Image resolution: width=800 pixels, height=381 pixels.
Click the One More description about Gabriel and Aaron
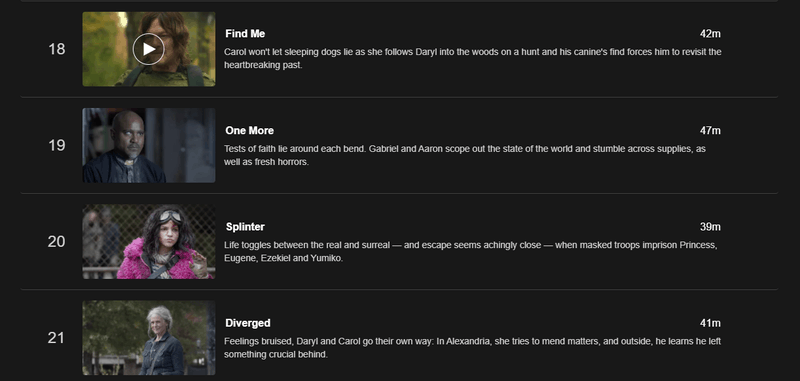click(465, 156)
